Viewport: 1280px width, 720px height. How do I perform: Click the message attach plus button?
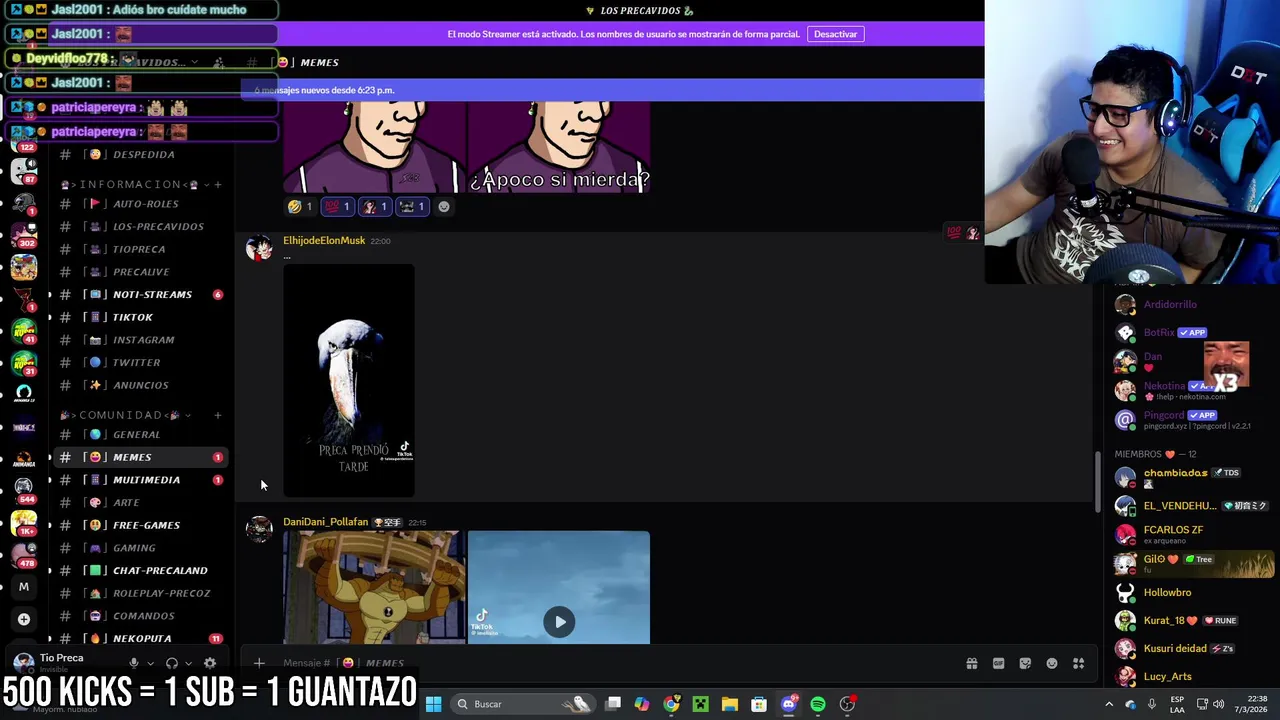point(259,663)
